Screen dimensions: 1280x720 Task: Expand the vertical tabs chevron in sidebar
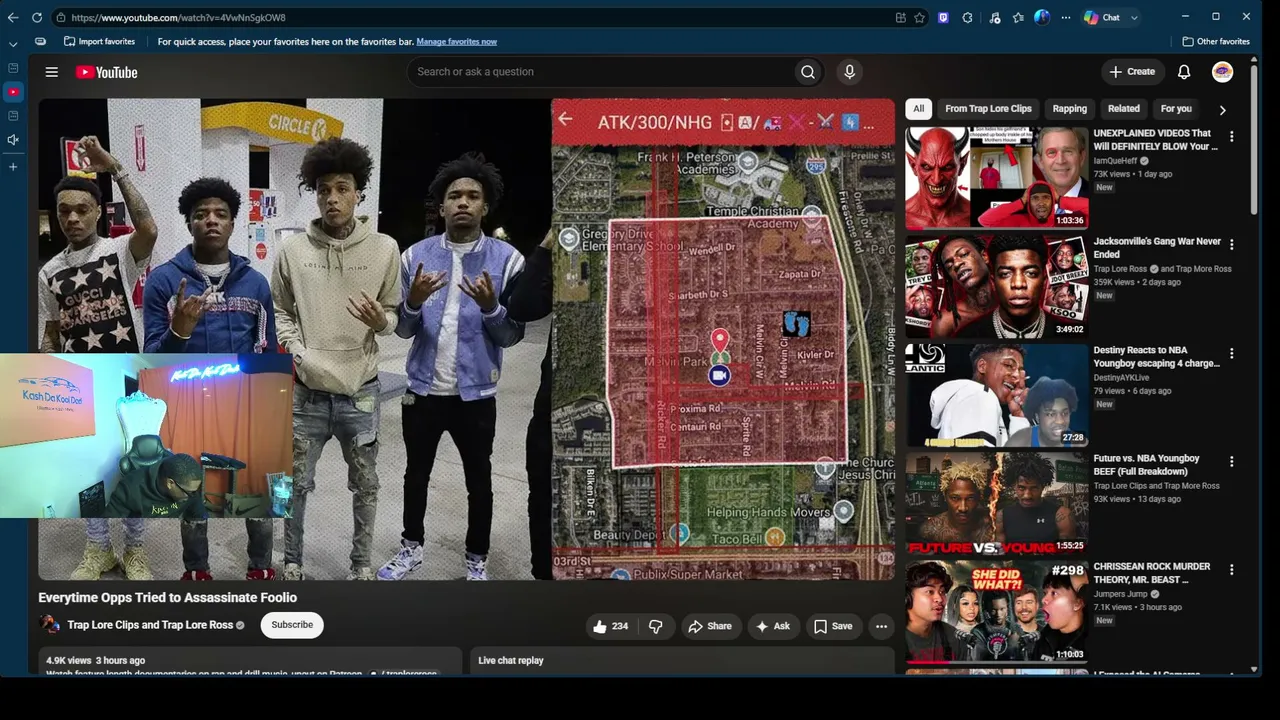13,44
